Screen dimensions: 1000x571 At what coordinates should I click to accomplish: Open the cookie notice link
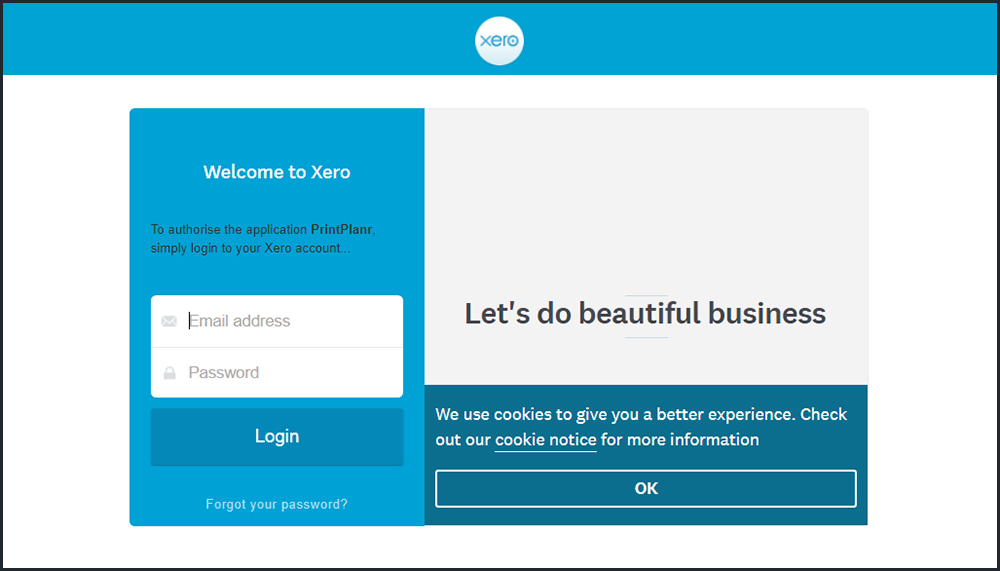tap(545, 440)
